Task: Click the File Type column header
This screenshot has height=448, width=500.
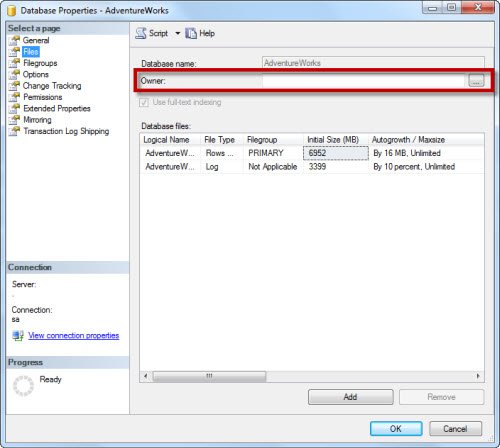Action: pos(222,140)
